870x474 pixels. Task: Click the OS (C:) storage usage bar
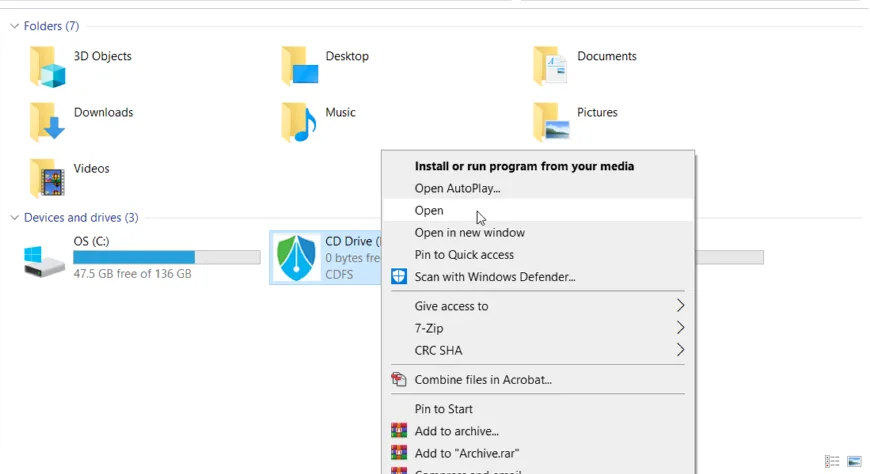tap(166, 257)
